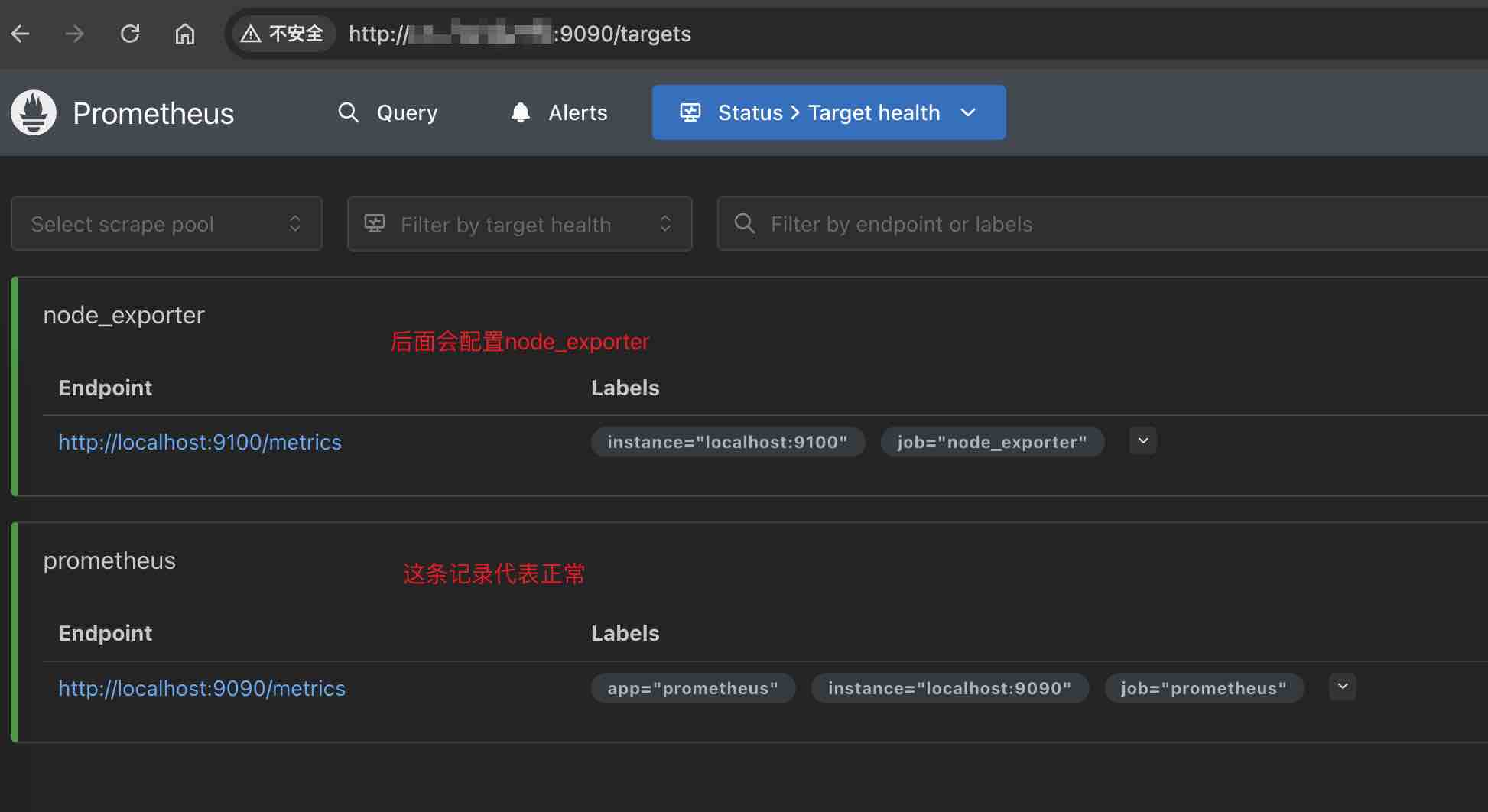Click monitor icon in target health filter
This screenshot has width=1488, height=812.
[x=375, y=223]
